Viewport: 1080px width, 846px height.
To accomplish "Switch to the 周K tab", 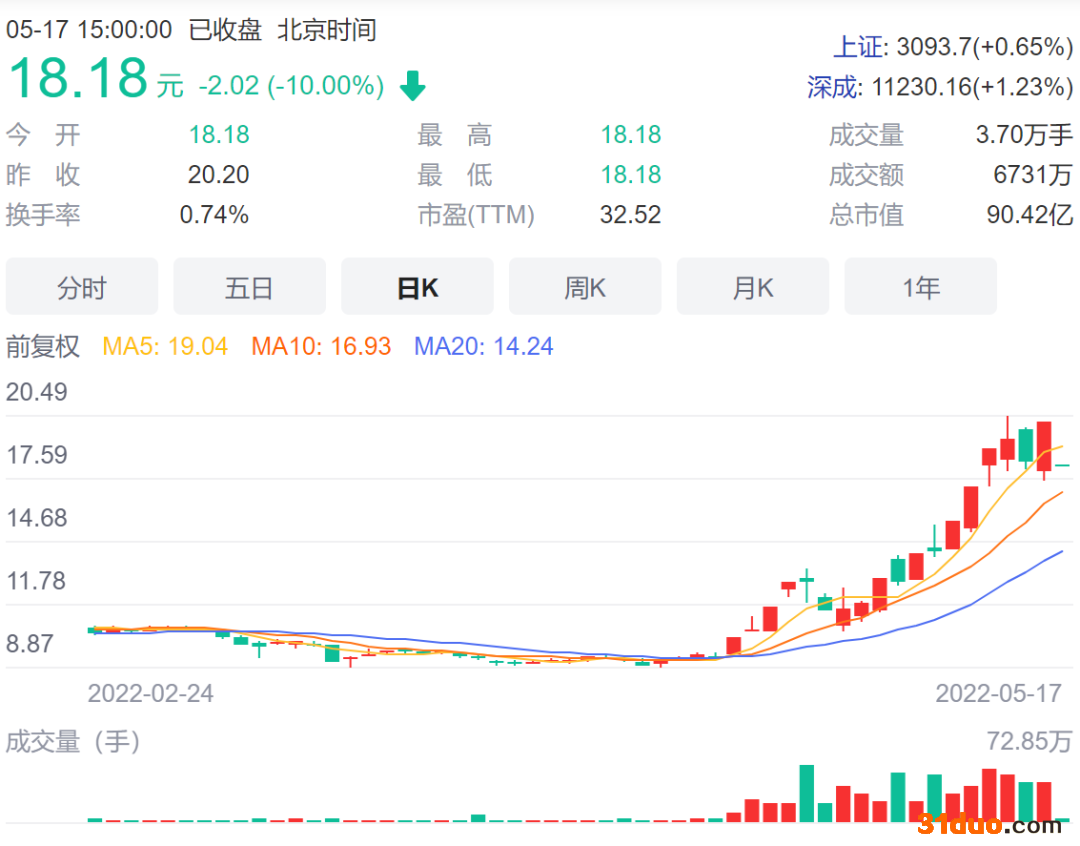I will [585, 288].
